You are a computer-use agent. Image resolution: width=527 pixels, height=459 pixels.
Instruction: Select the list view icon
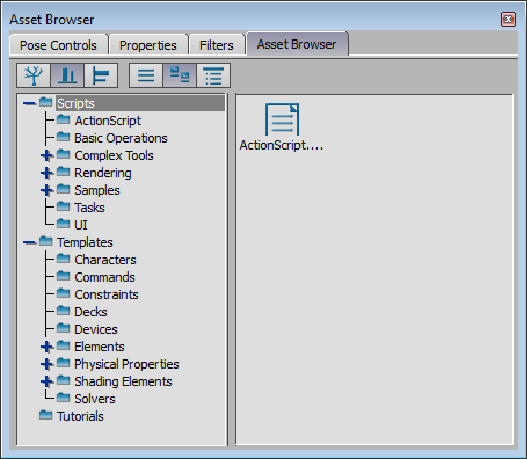(146, 75)
